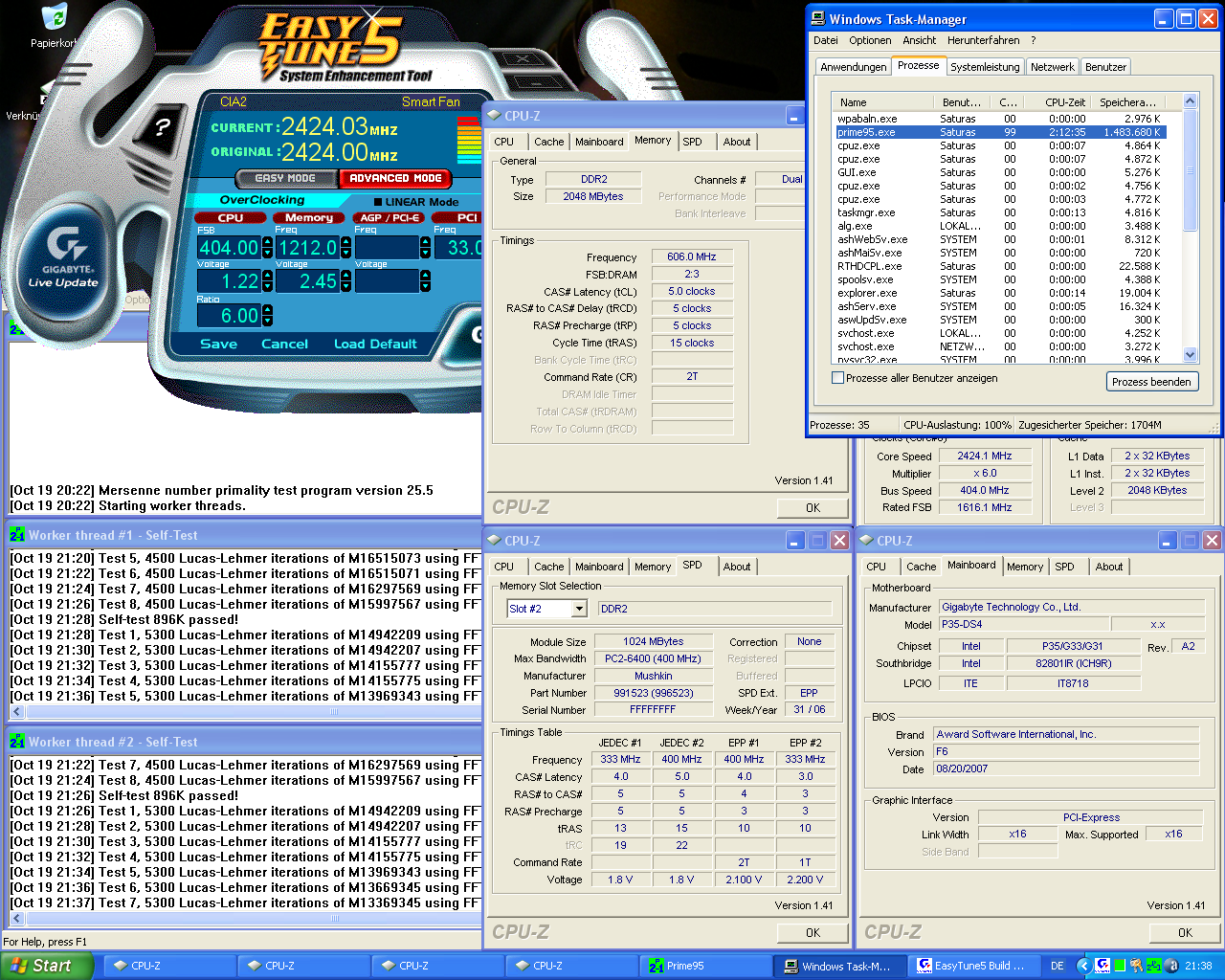Screen dimensions: 1225x980
Task: Tick 'Prozesse aller Benutzer anzeigen' checkbox
Action: [x=838, y=378]
